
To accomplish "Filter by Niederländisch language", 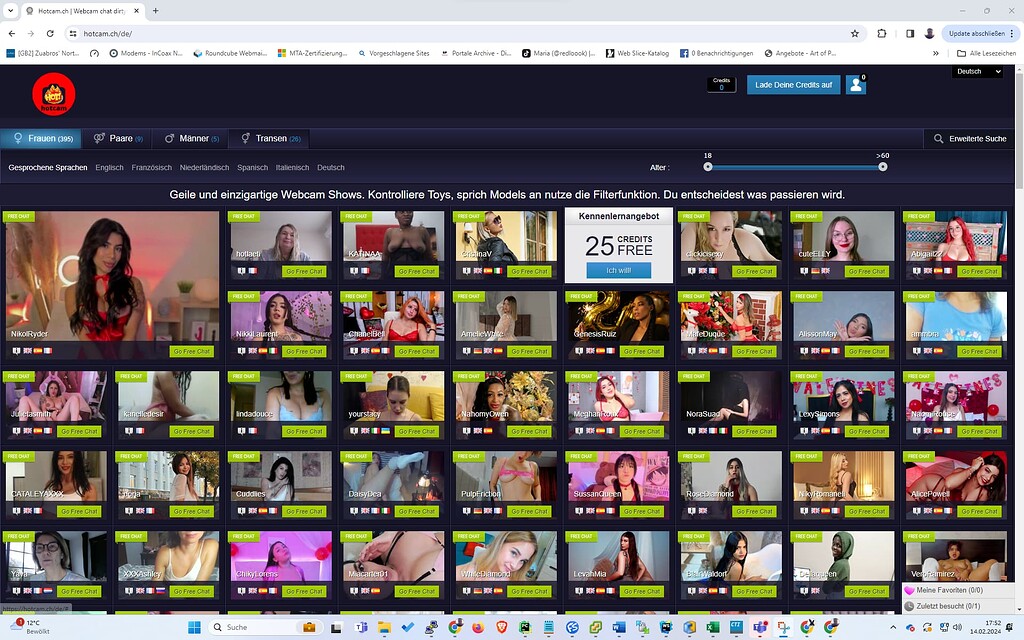I will 204,167.
